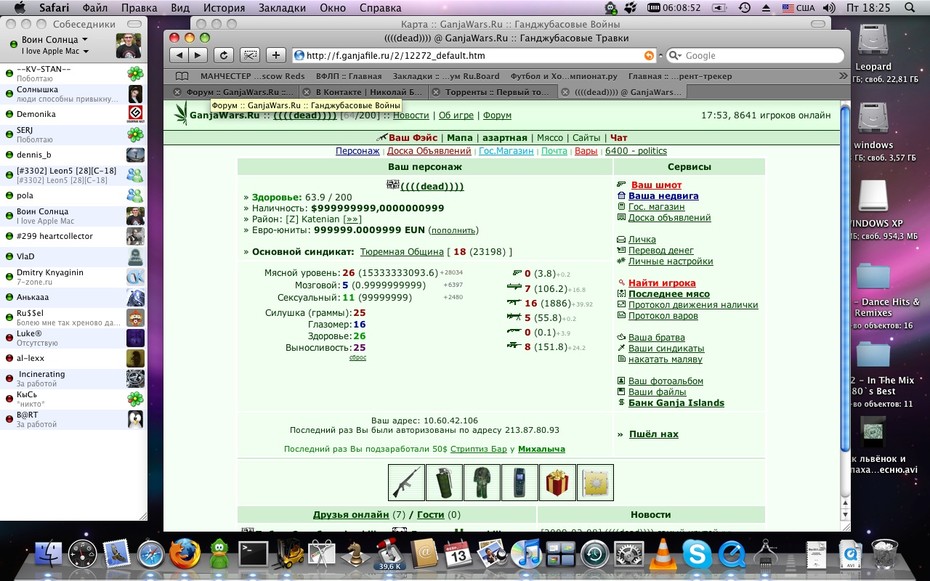This screenshot has width=930, height=581.
Task: Add a bookmark with the plus button
Action: [276, 55]
